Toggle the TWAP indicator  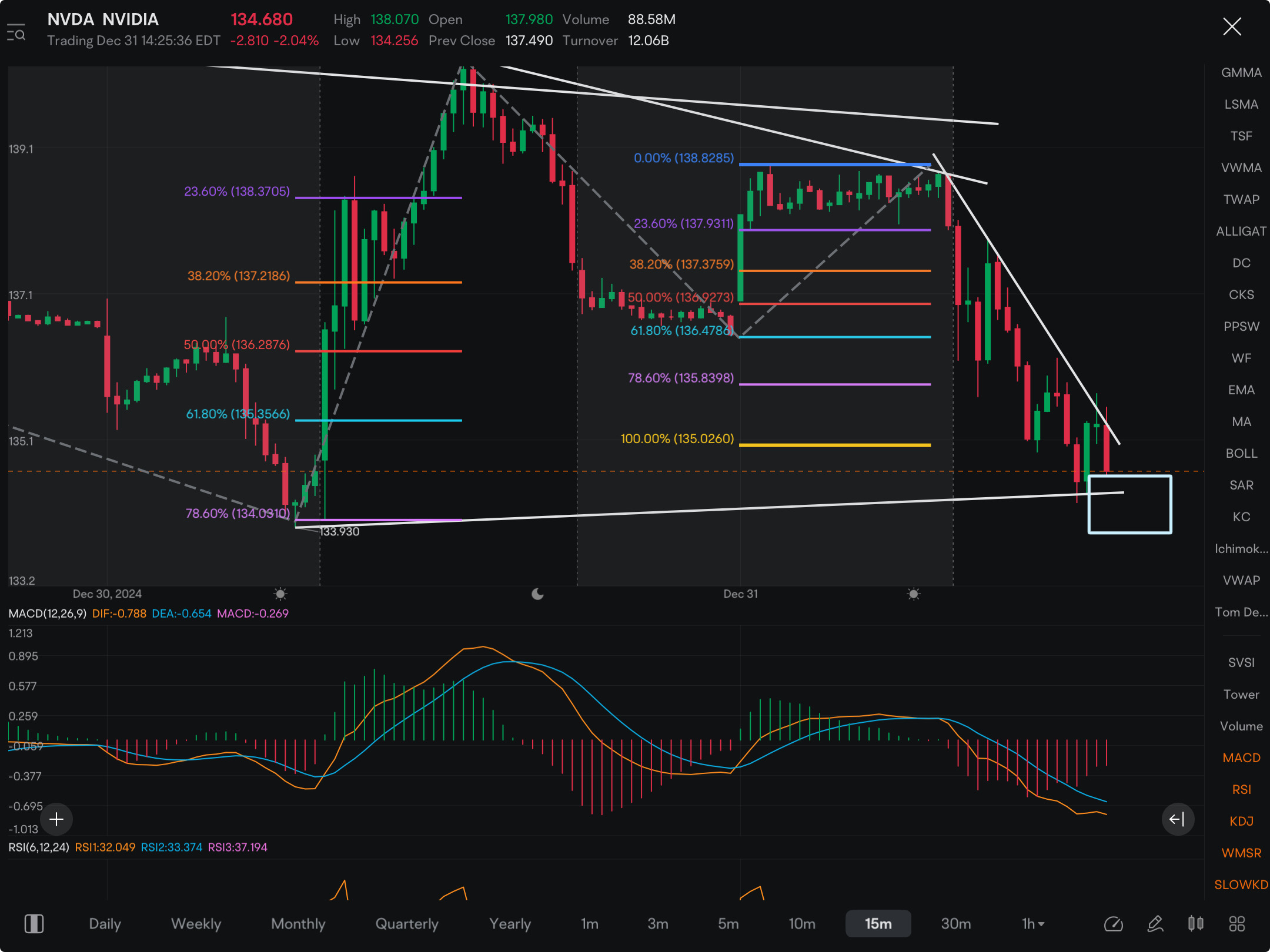[x=1241, y=199]
